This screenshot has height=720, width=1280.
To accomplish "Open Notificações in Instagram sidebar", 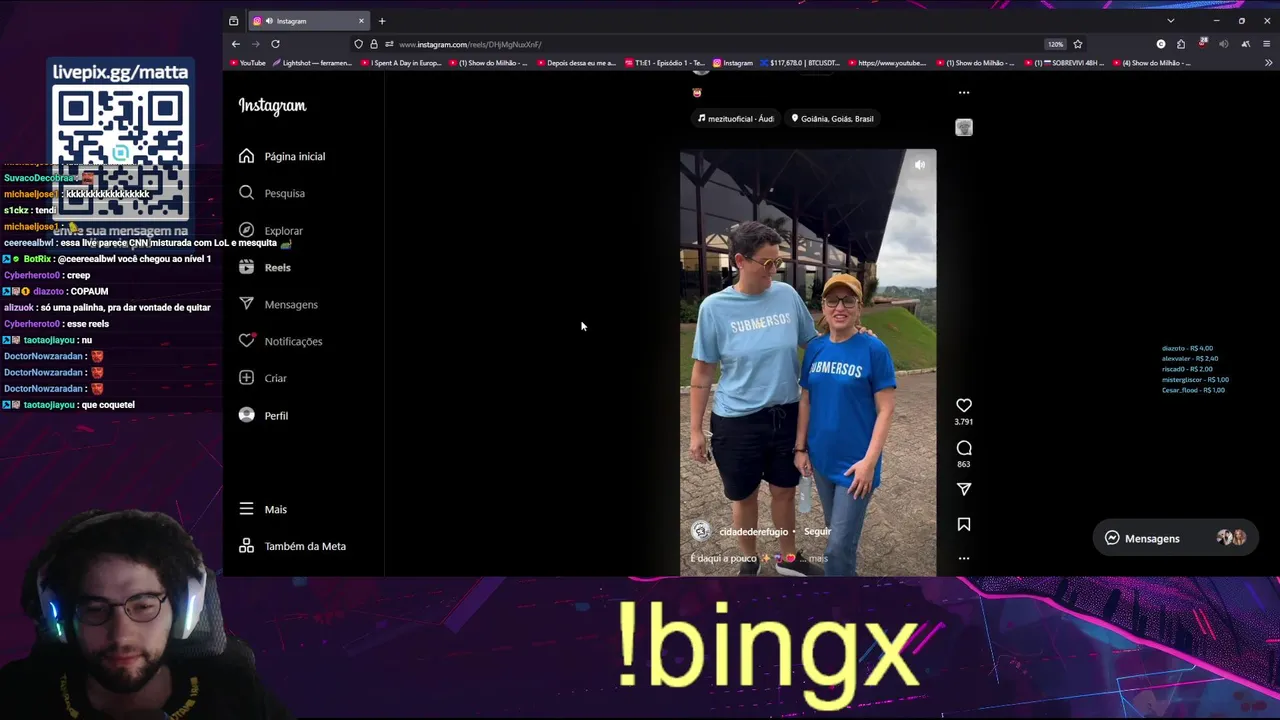I will (x=281, y=341).
